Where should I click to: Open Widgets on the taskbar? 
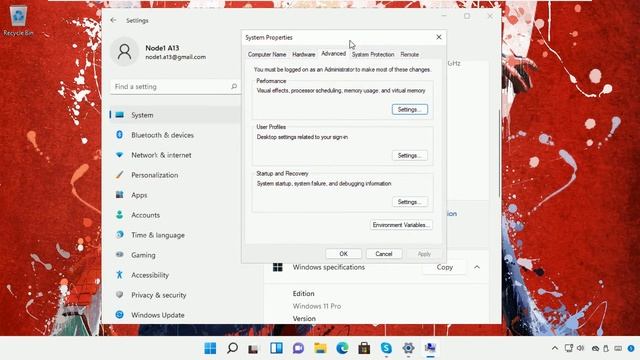click(276, 348)
